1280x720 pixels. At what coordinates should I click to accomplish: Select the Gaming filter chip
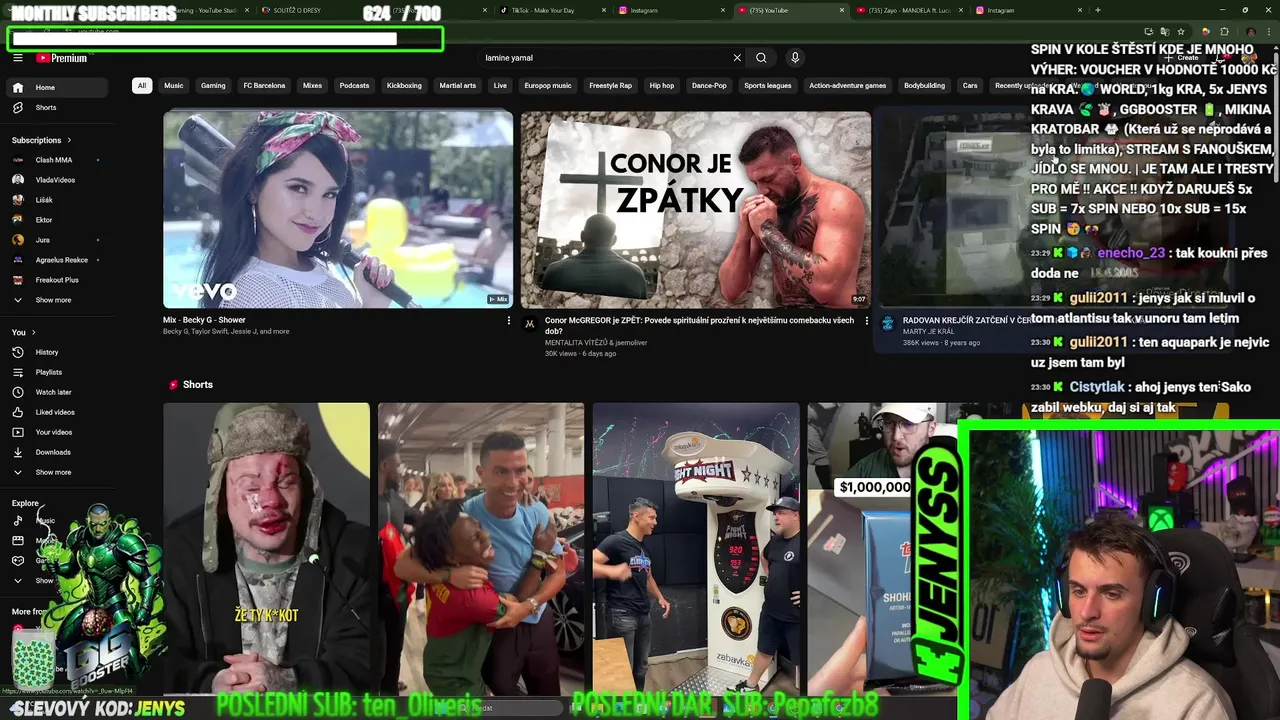[213, 86]
